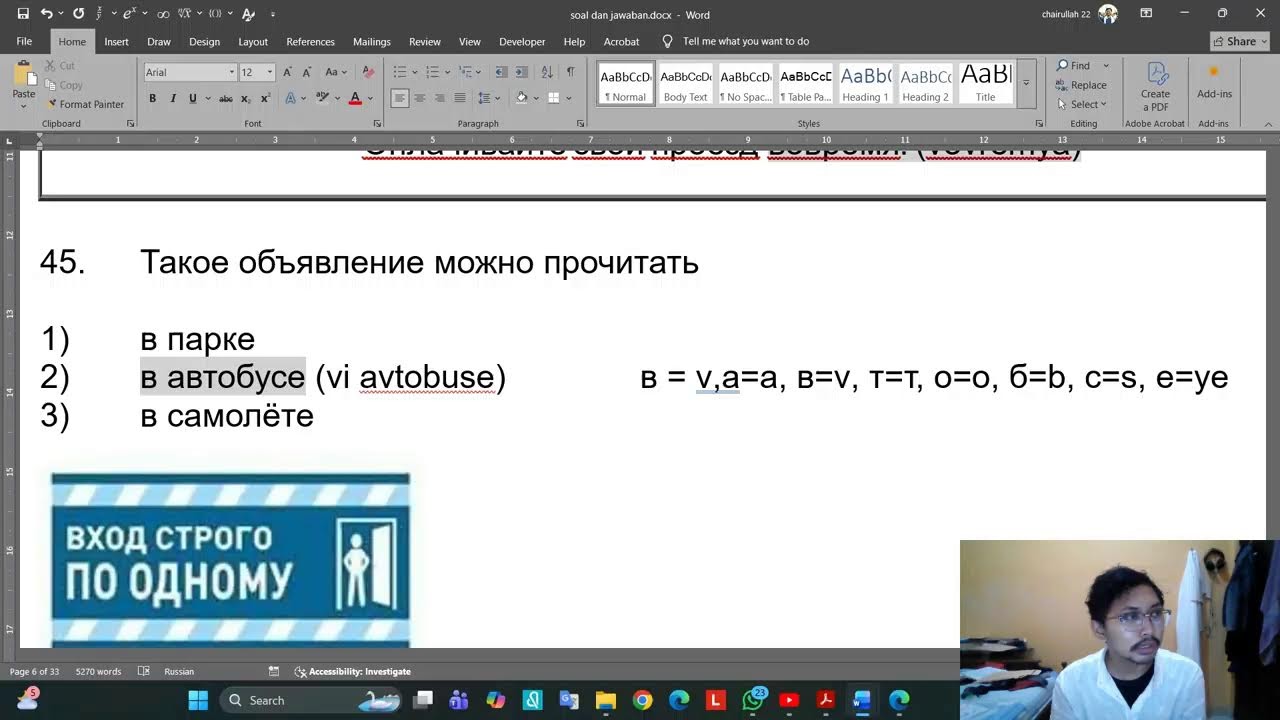Click the Windows Start button
Screen dimensions: 1280x720
198,700
